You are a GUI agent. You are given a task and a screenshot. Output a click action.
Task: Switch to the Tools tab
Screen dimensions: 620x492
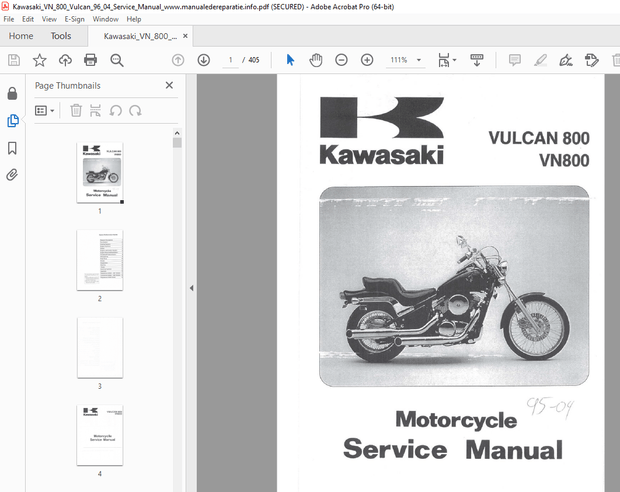(x=61, y=36)
